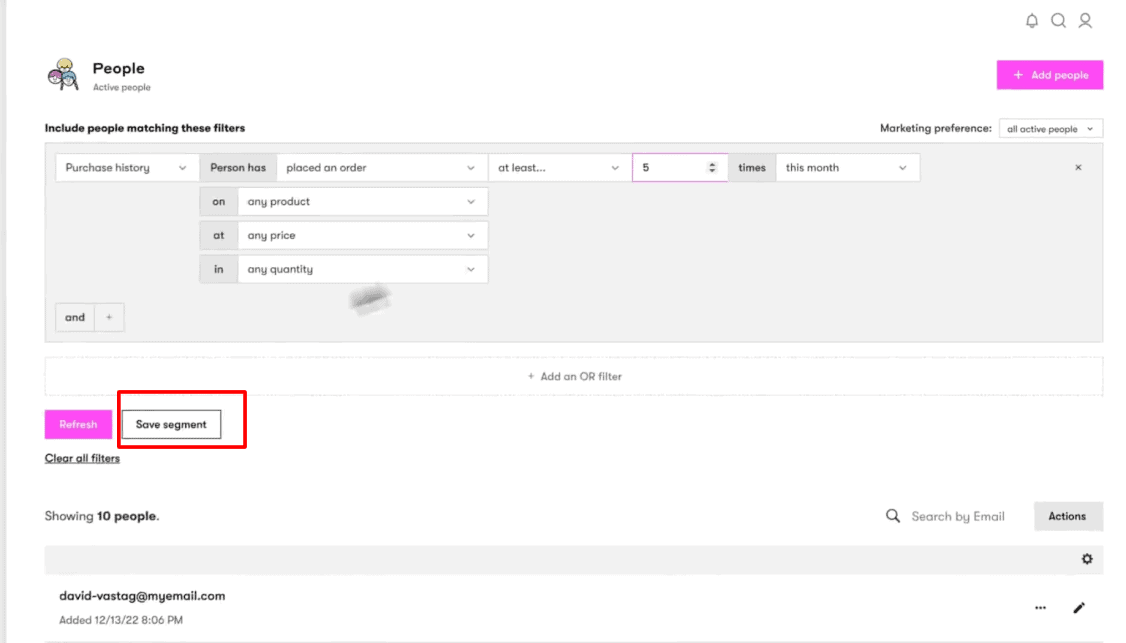Click the search magnifier icon in header
The height and width of the screenshot is (643, 1126).
pyautogui.click(x=1058, y=21)
